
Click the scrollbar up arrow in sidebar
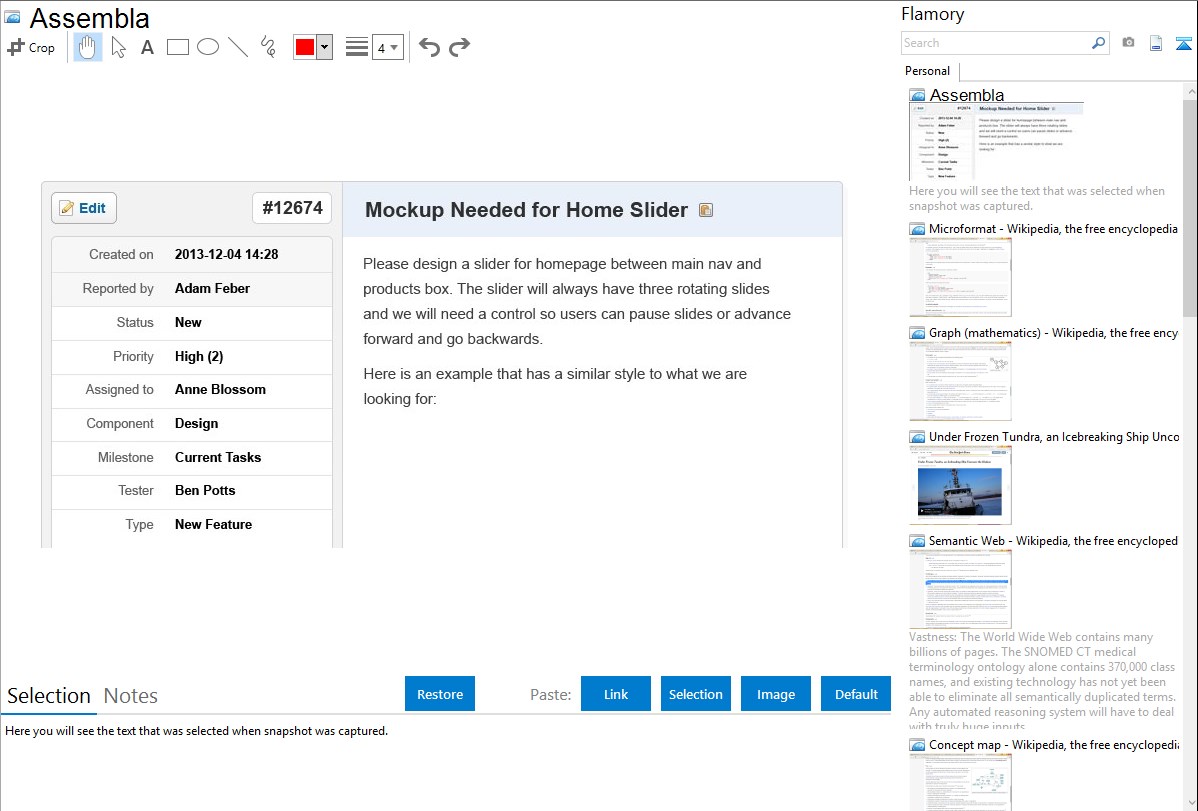(x=1190, y=92)
